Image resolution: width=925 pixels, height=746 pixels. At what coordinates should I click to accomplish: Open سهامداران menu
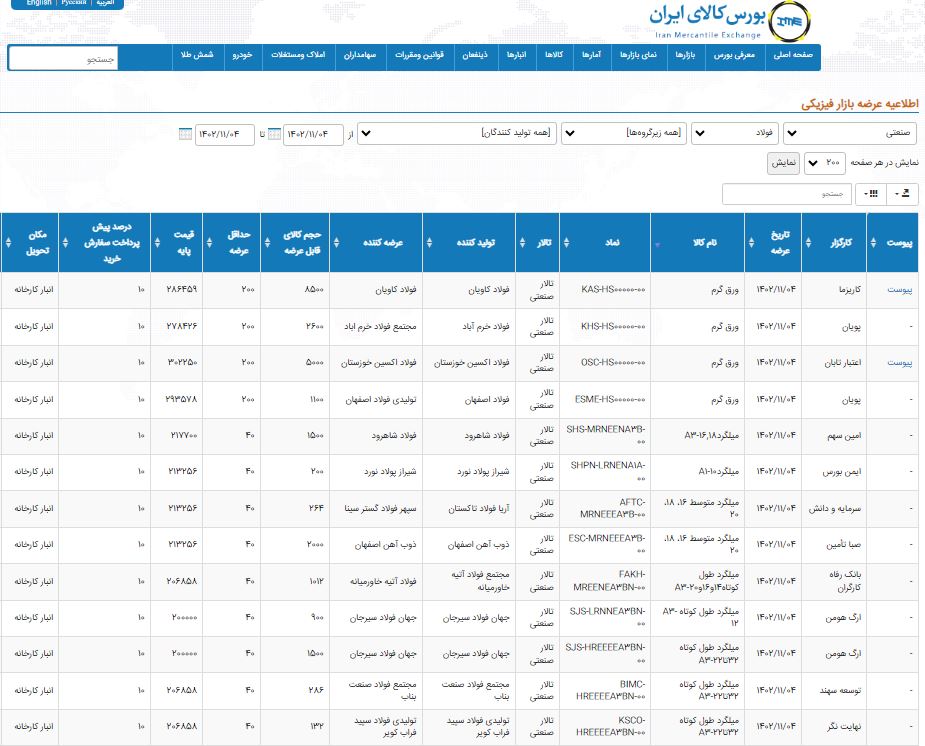pyautogui.click(x=360, y=55)
